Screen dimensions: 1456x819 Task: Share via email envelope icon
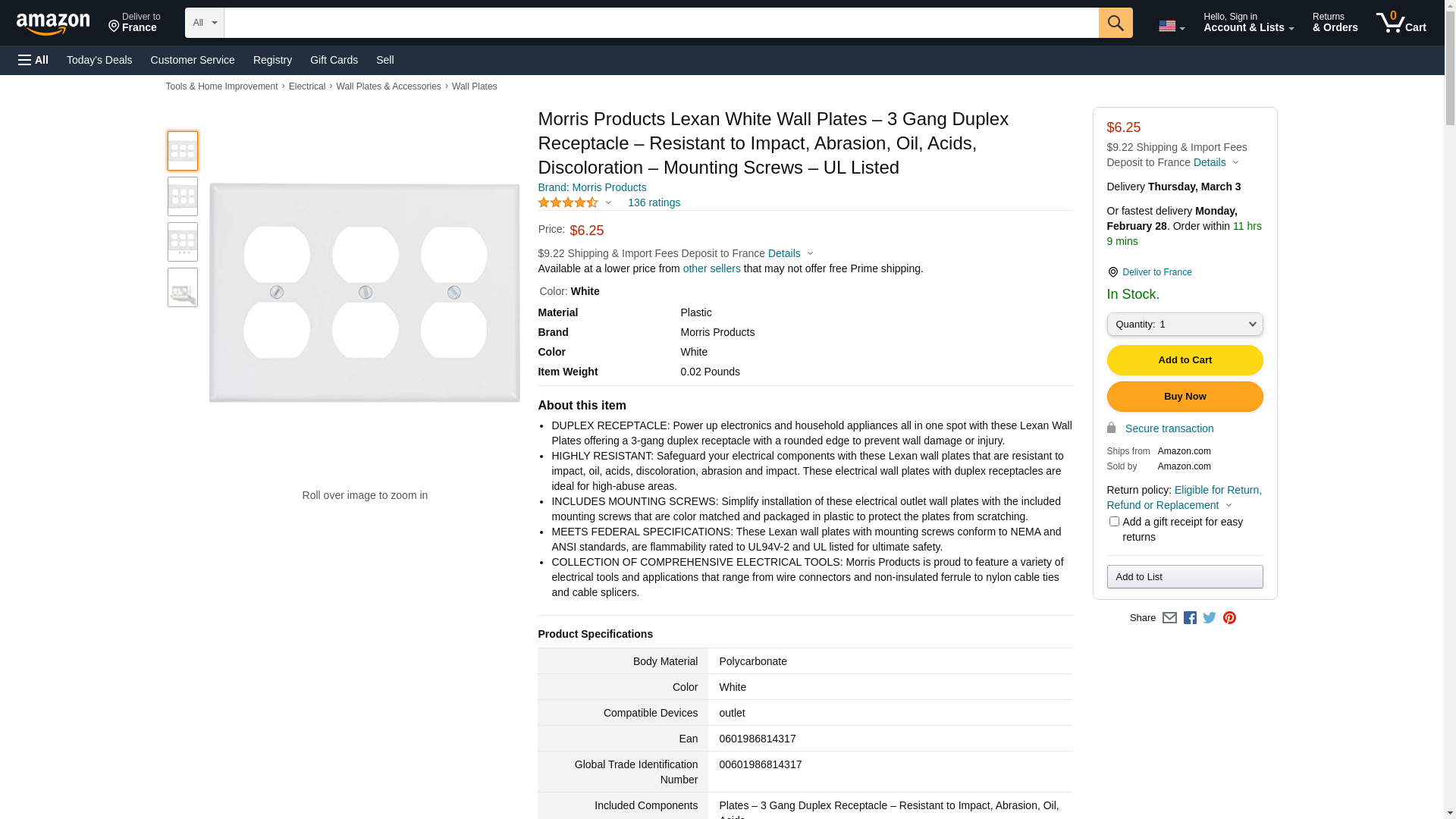click(x=1169, y=618)
